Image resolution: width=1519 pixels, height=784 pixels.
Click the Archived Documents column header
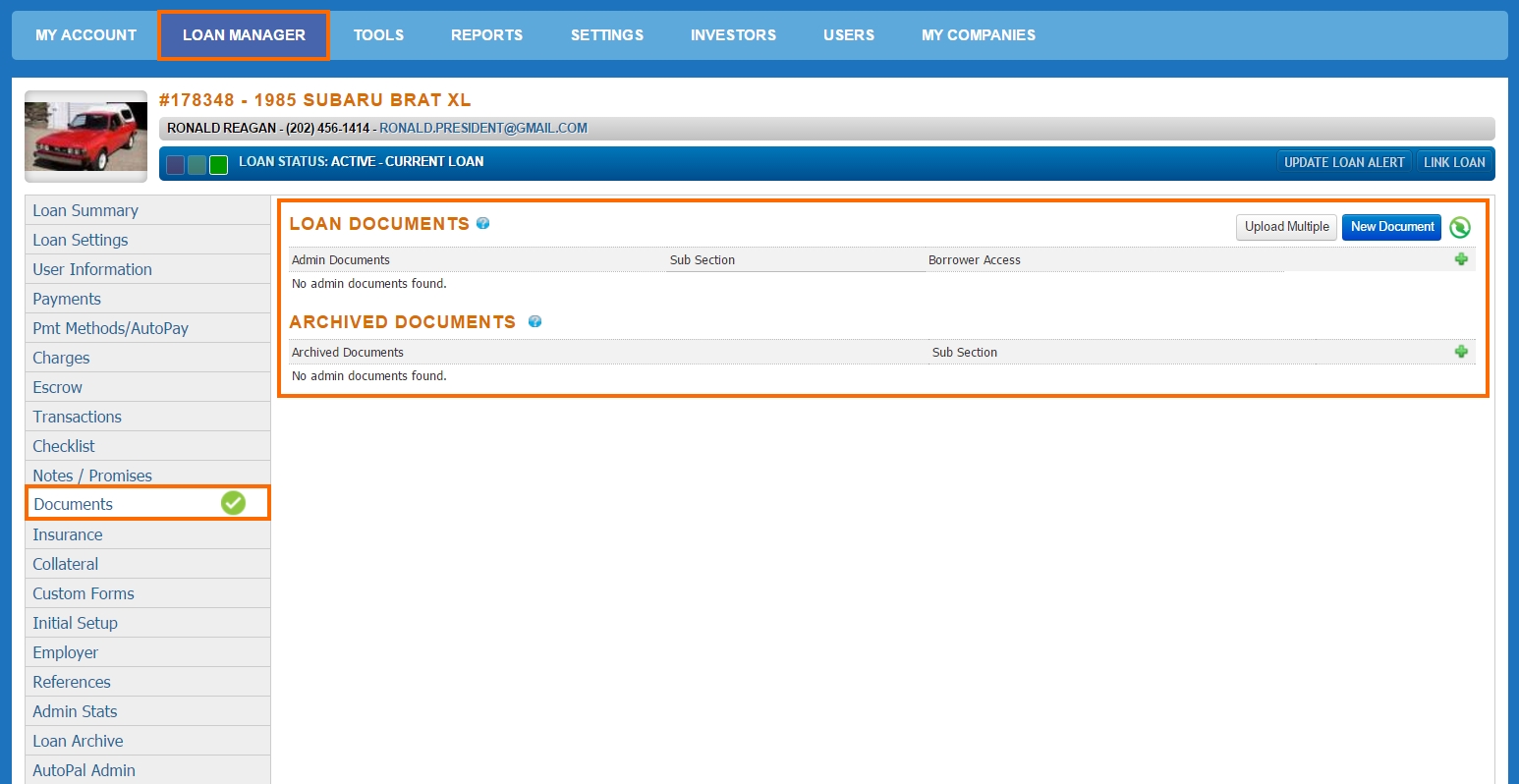pos(348,353)
